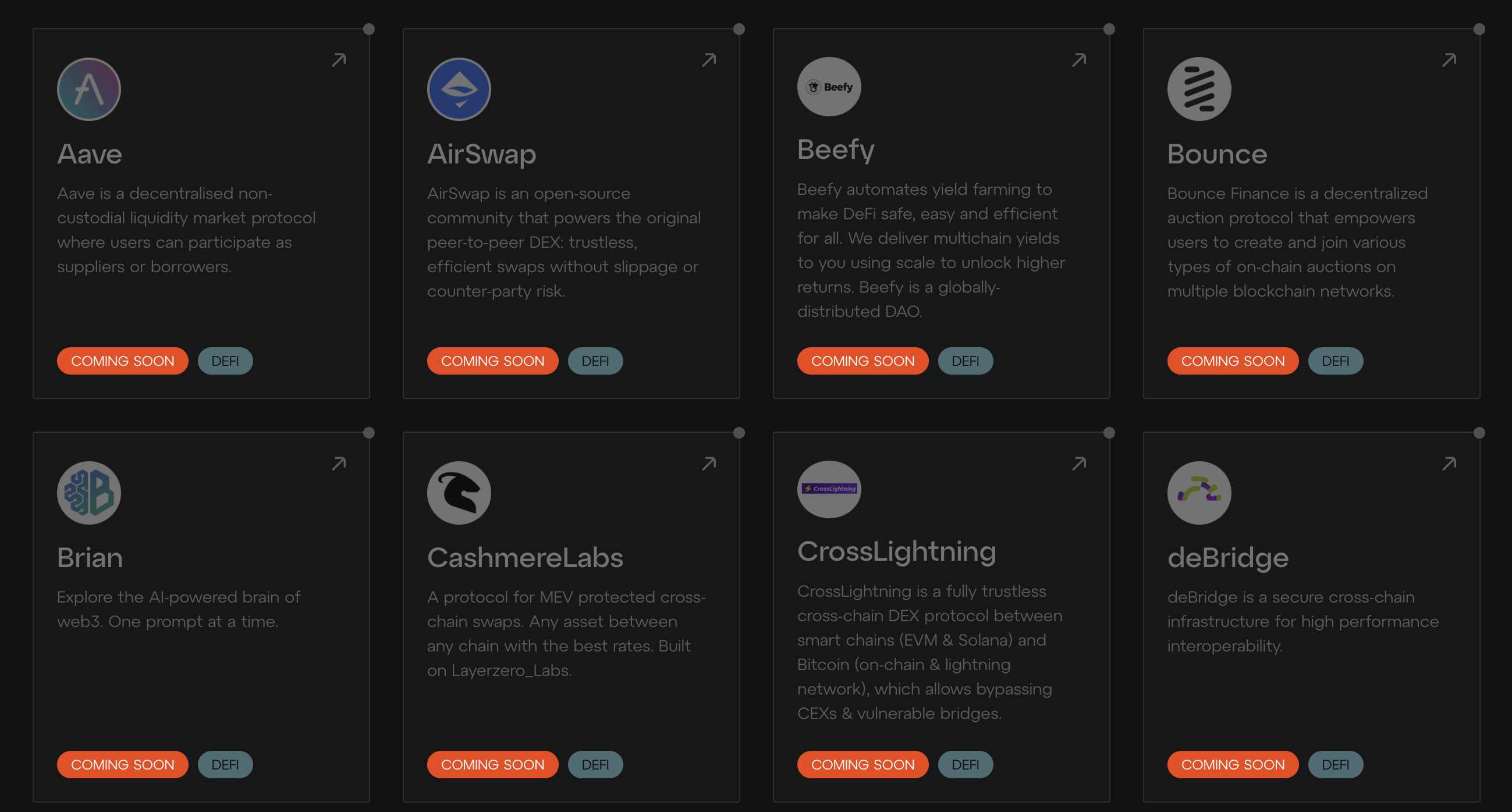Open Beefy card external link arrow
This screenshot has width=1512, height=812.
[x=1079, y=60]
